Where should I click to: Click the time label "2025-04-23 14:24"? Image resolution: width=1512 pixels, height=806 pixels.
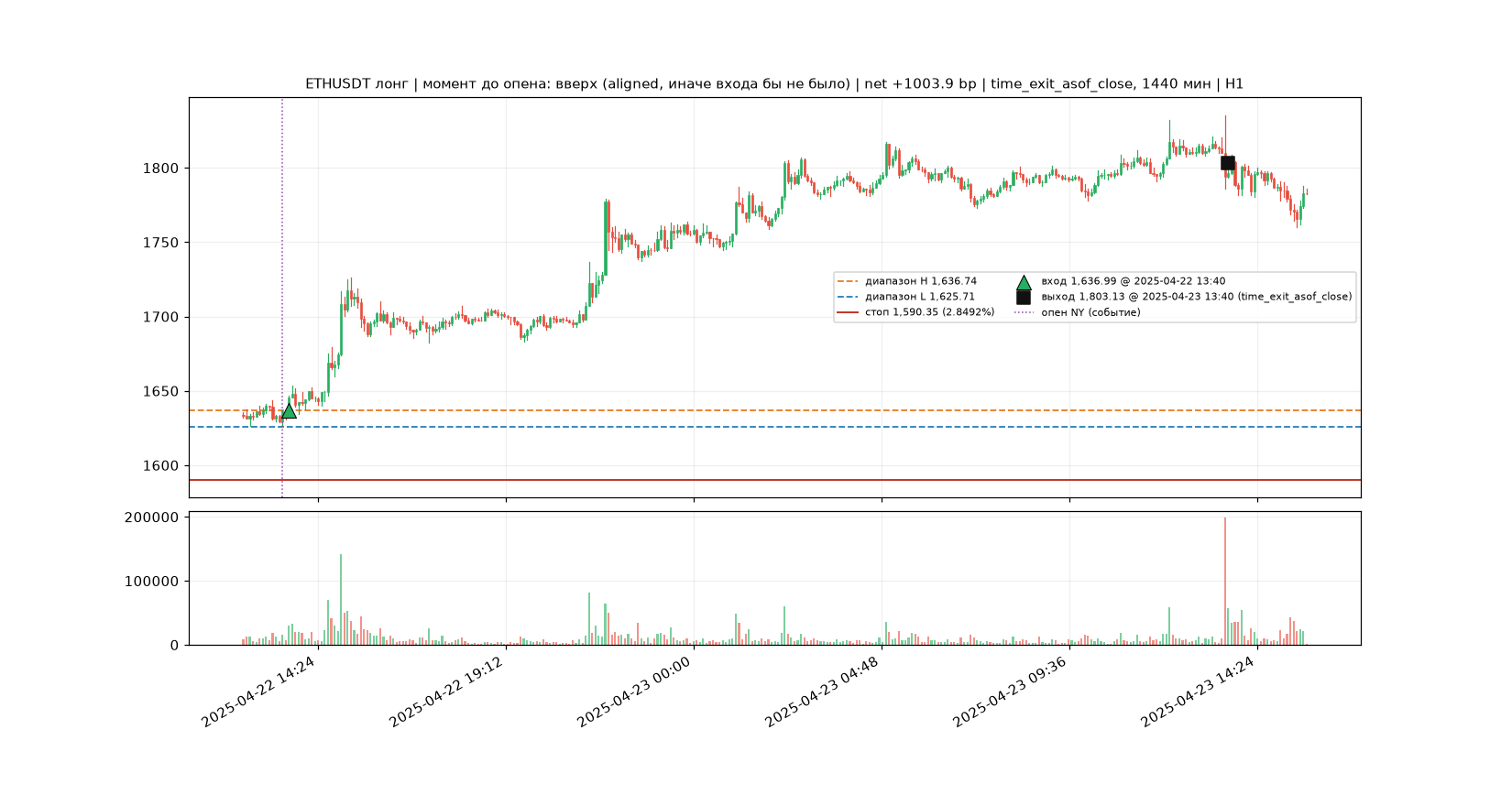[1198, 692]
